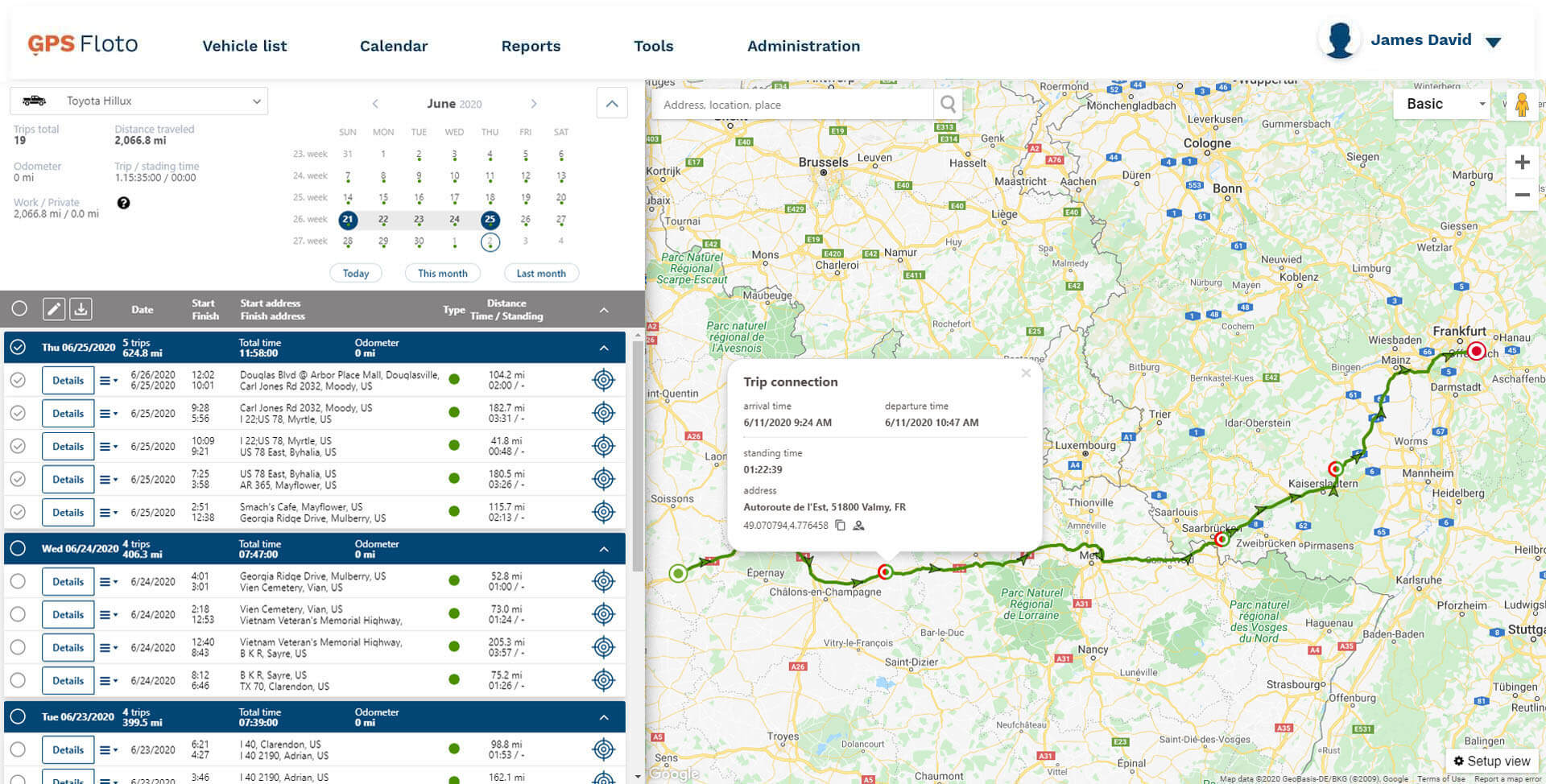Screen dimensions: 1546x784
Task: Click the red stop marker near Châlons-en-Champagne
Action: (886, 571)
